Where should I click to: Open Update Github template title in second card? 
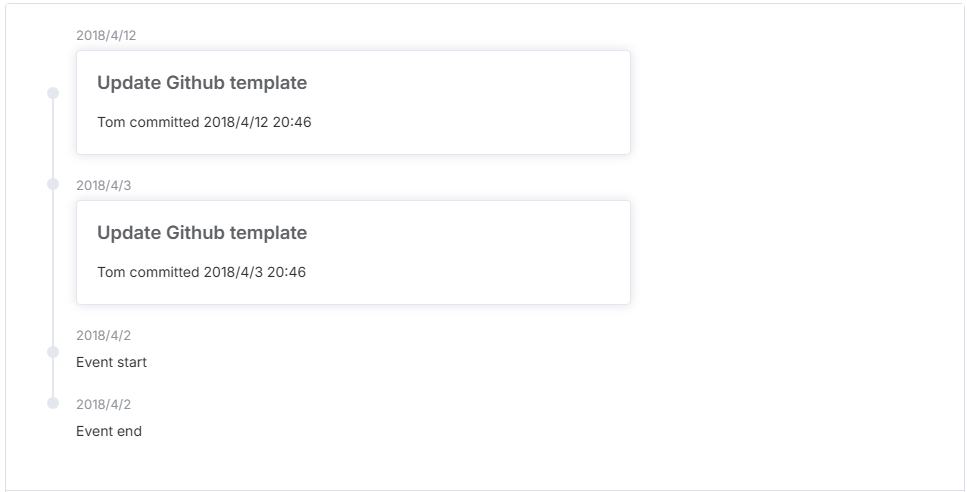point(202,232)
